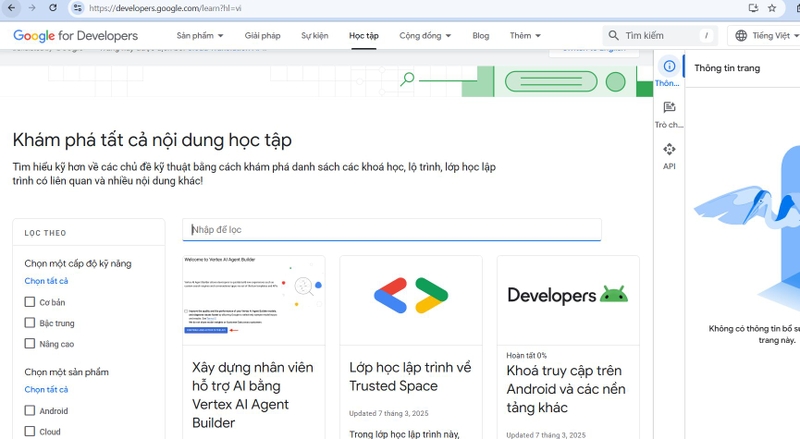
Task: Open the Giải pháp menu item
Action: pyautogui.click(x=262, y=36)
